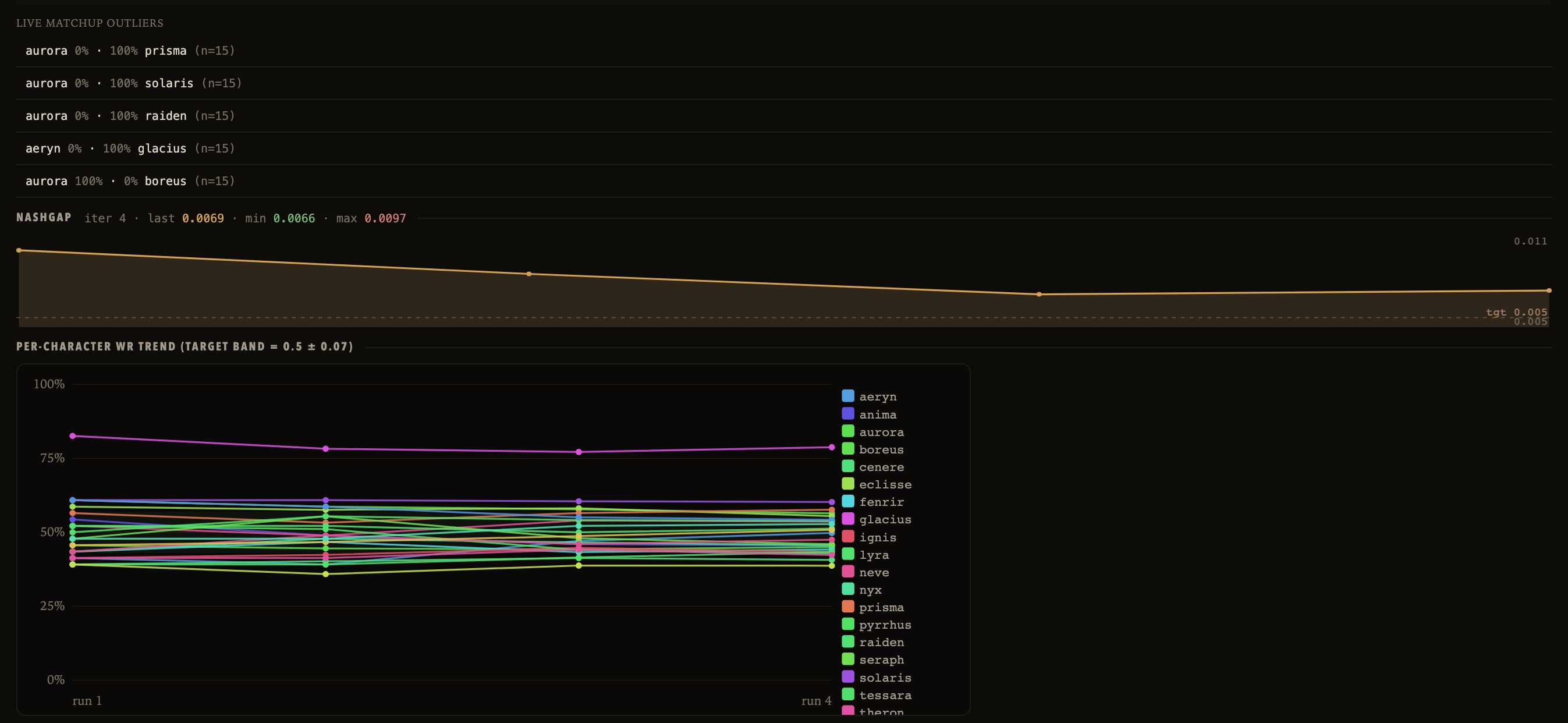
Task: Toggle the anima series in the legend
Action: (869, 414)
